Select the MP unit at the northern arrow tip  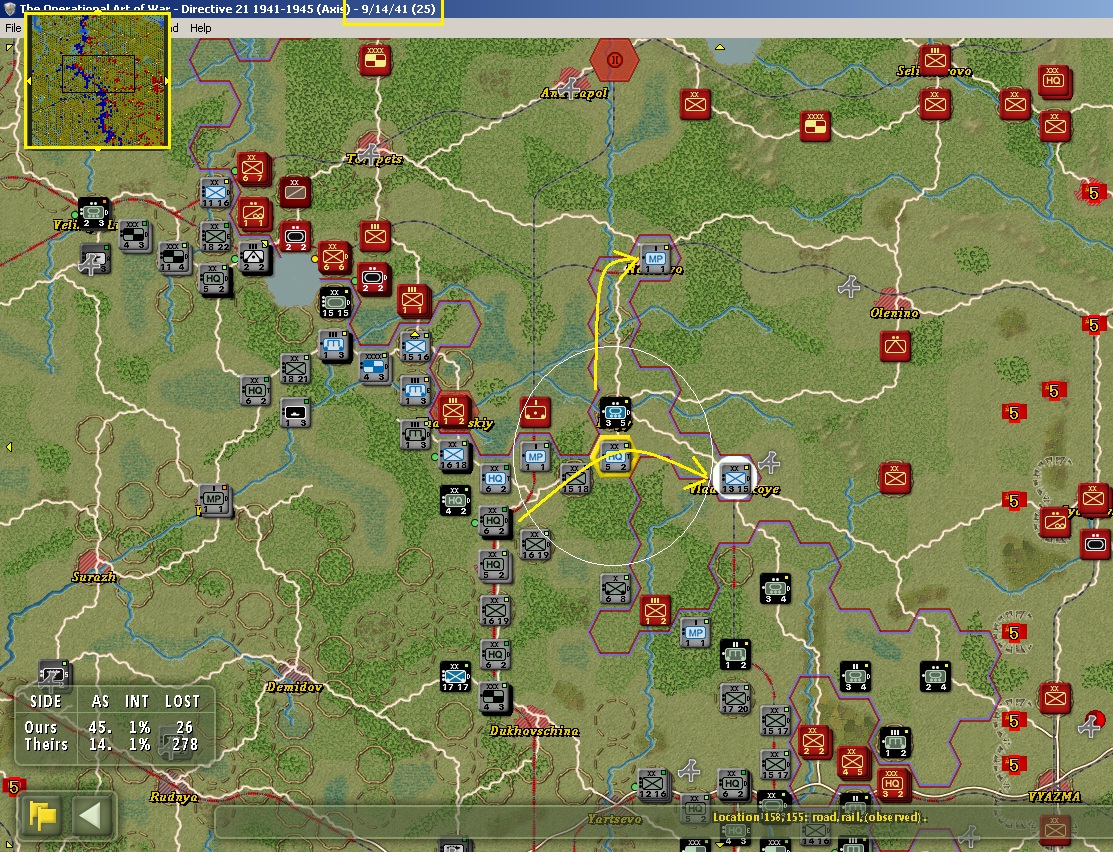[654, 259]
